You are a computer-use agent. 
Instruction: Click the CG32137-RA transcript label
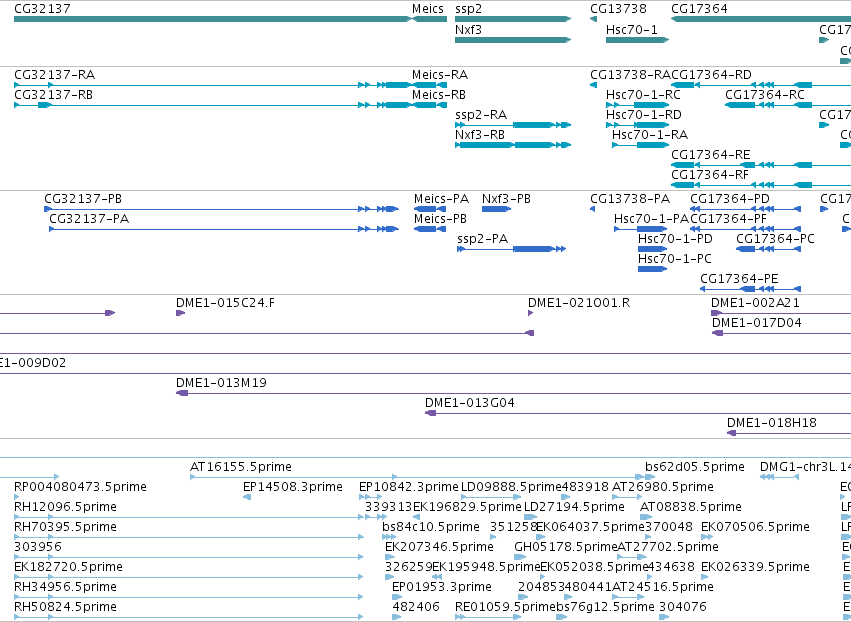54,74
